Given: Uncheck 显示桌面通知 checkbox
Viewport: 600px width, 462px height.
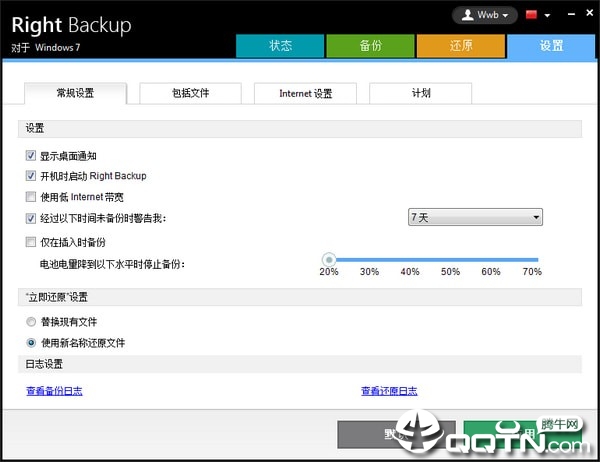Looking at the screenshot, I should [31, 155].
